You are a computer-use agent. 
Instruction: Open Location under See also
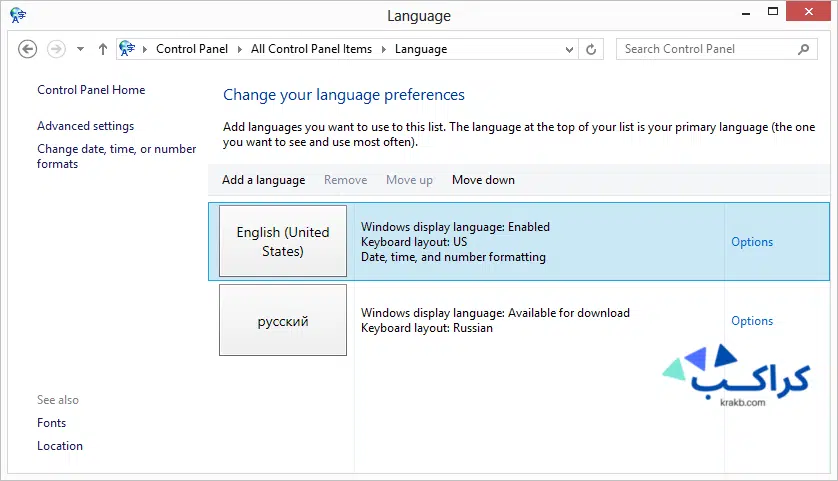click(x=60, y=446)
